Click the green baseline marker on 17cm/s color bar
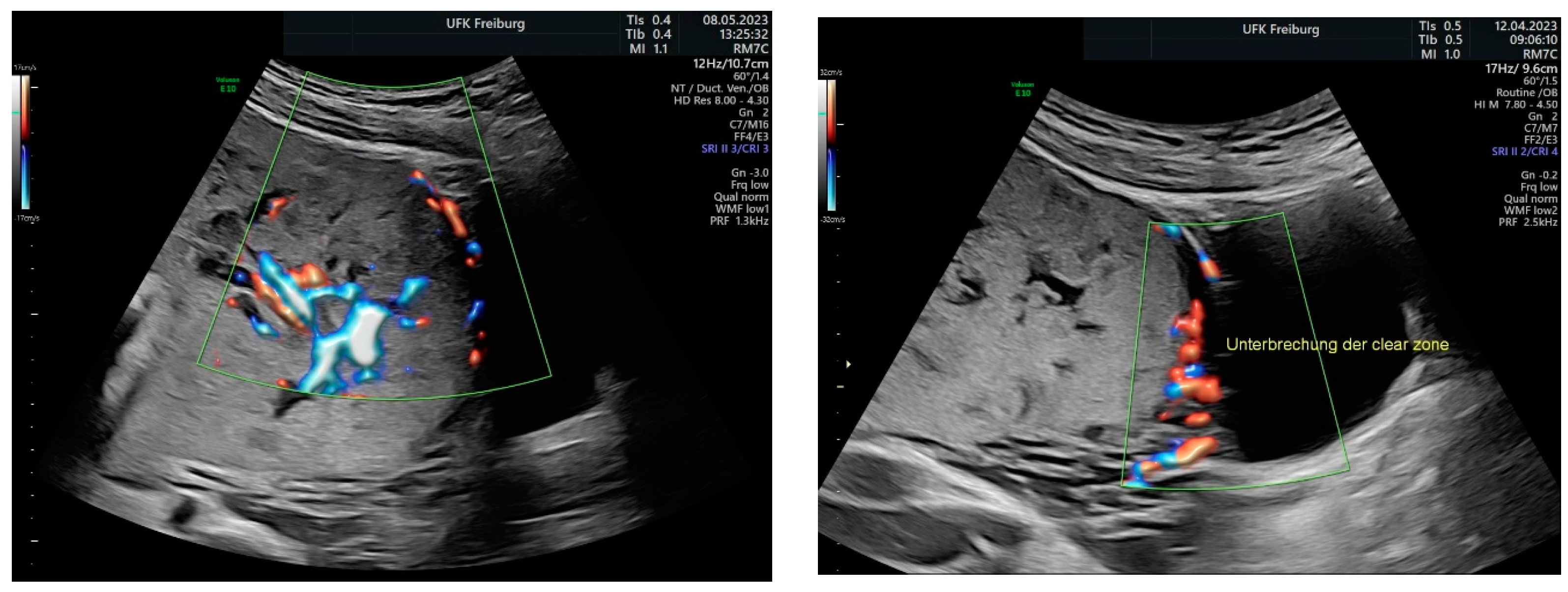1568x592 pixels. (15, 113)
